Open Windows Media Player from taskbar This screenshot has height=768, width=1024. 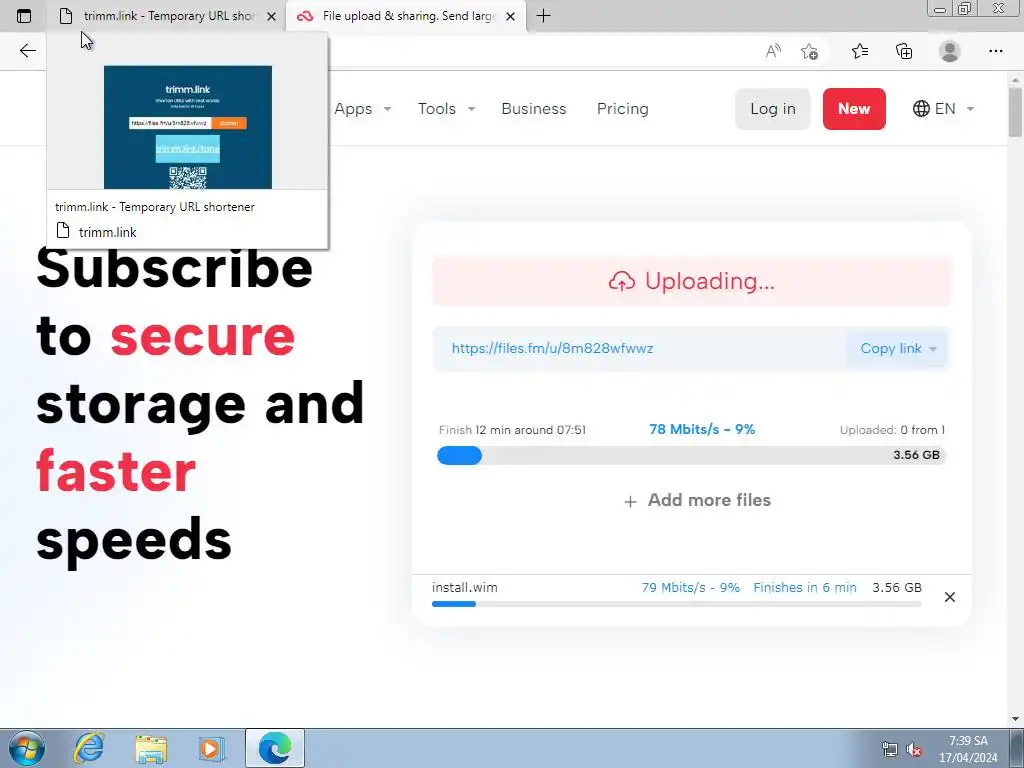click(x=212, y=748)
